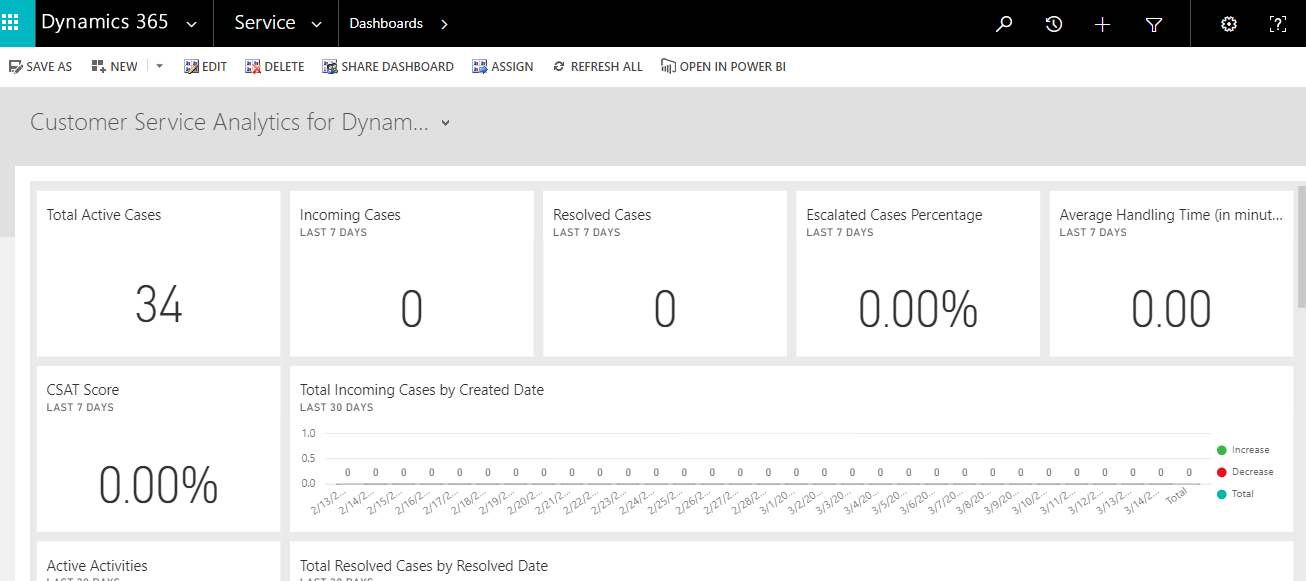The height and width of the screenshot is (581, 1306).
Task: Click the DELETE button label
Action: click(284, 67)
